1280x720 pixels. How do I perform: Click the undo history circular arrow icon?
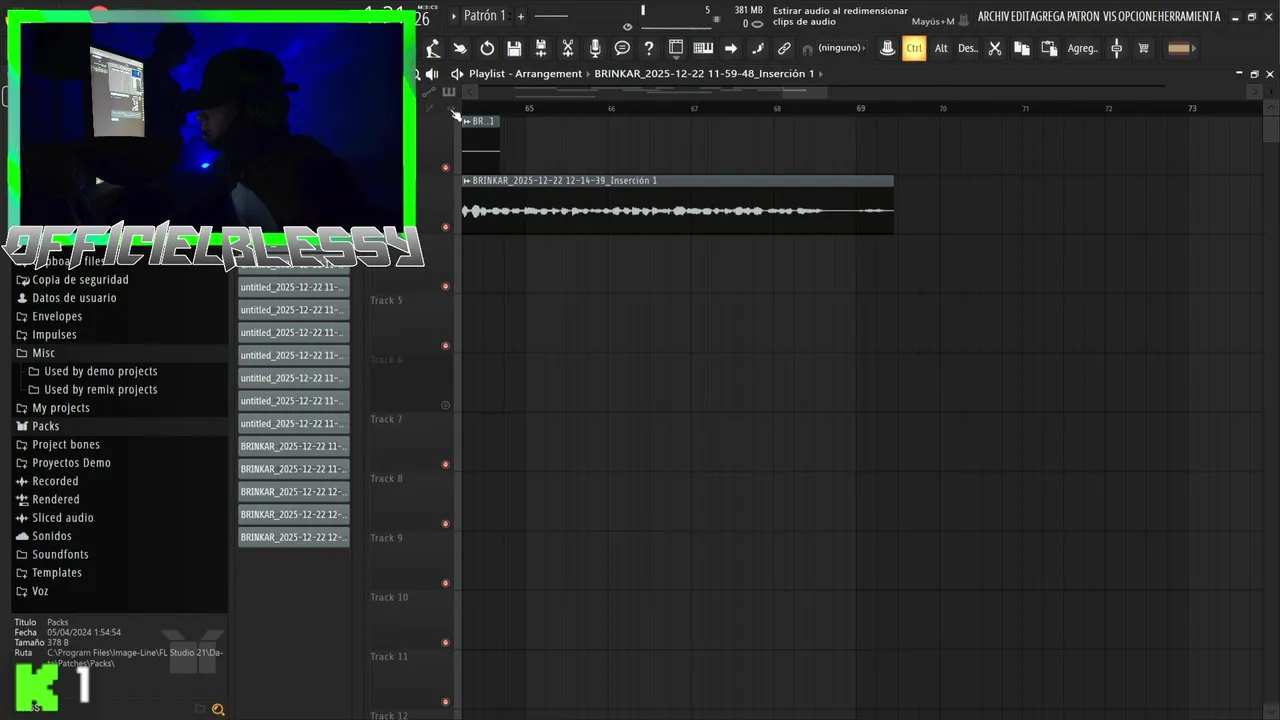point(487,48)
